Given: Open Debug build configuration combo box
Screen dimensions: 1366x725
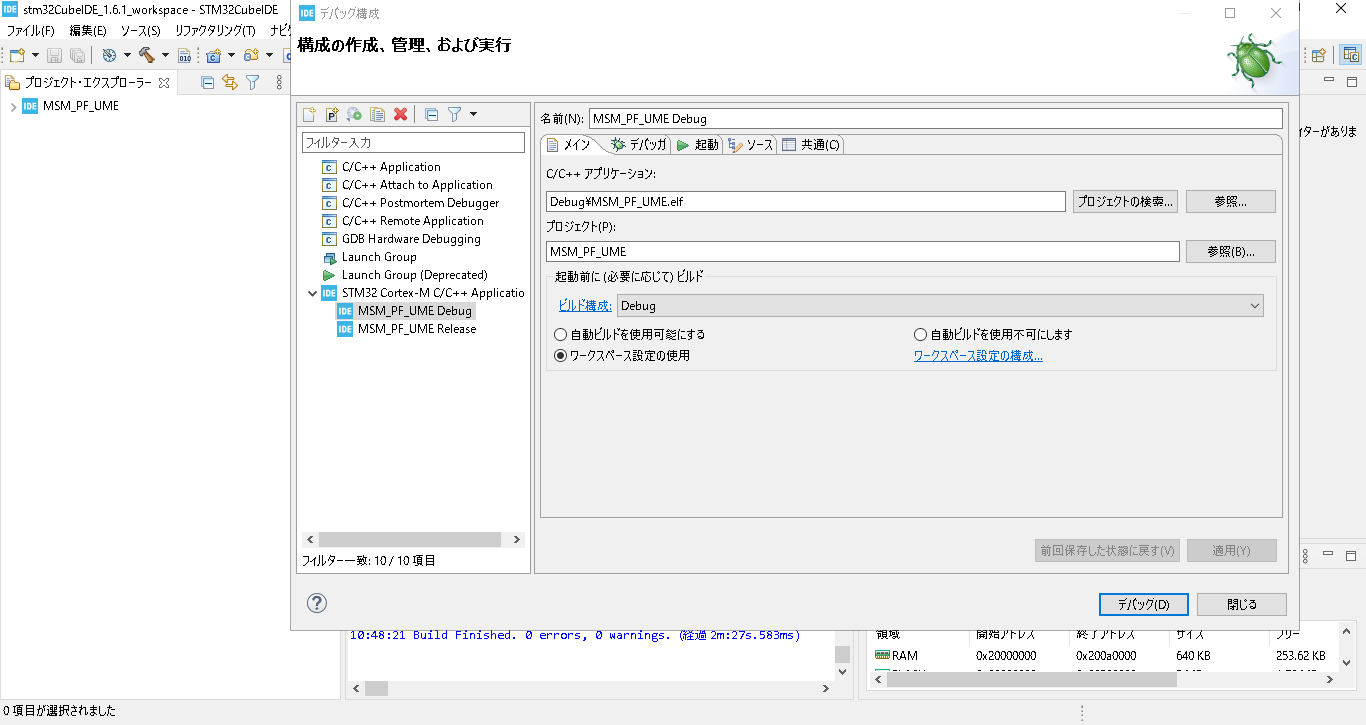Looking at the screenshot, I should click(x=940, y=305).
